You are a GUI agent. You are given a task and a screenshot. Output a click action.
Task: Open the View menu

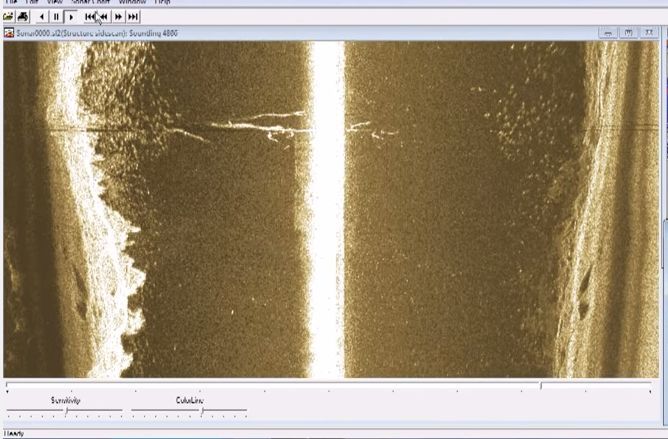[x=54, y=2]
